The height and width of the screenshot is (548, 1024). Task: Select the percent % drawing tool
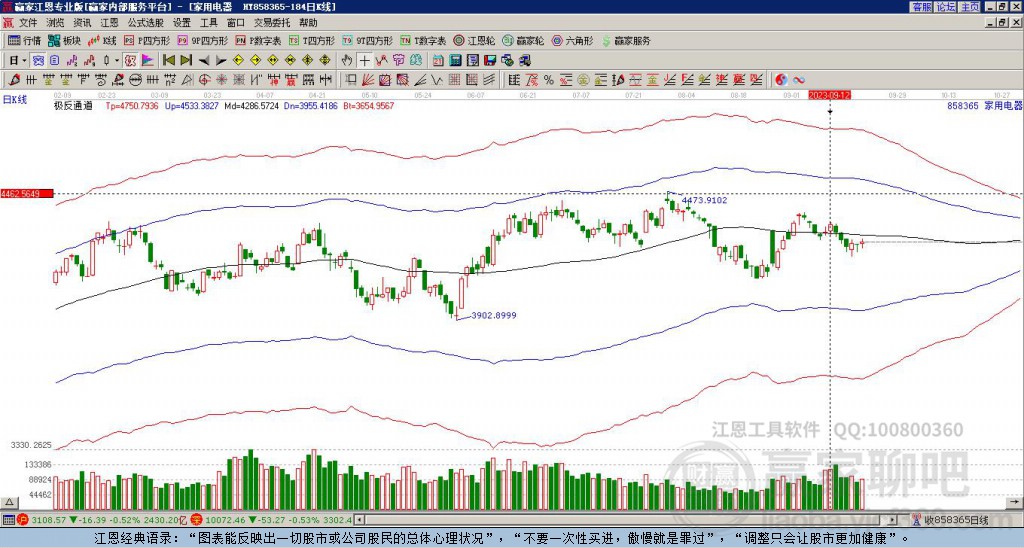[549, 80]
